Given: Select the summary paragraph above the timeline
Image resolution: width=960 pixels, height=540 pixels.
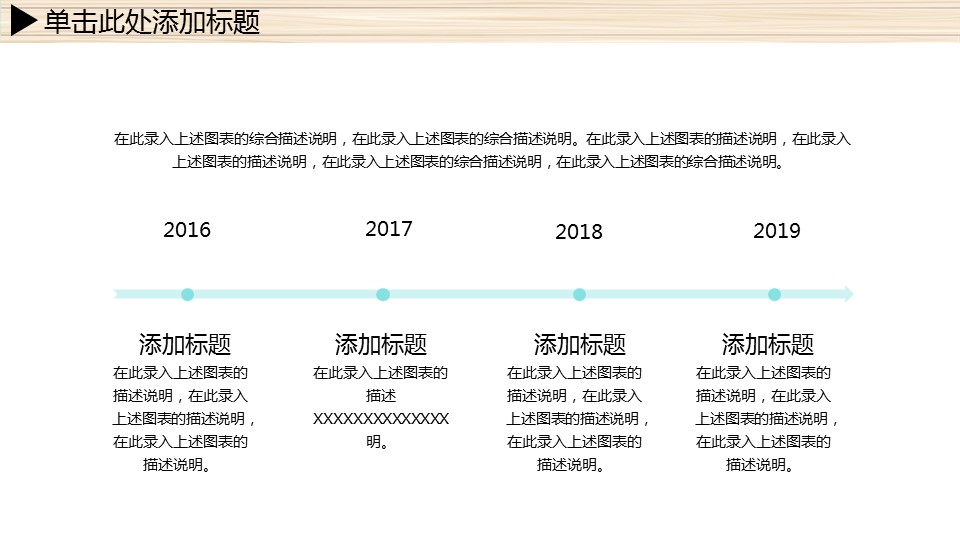Looking at the screenshot, I should click(482, 150).
